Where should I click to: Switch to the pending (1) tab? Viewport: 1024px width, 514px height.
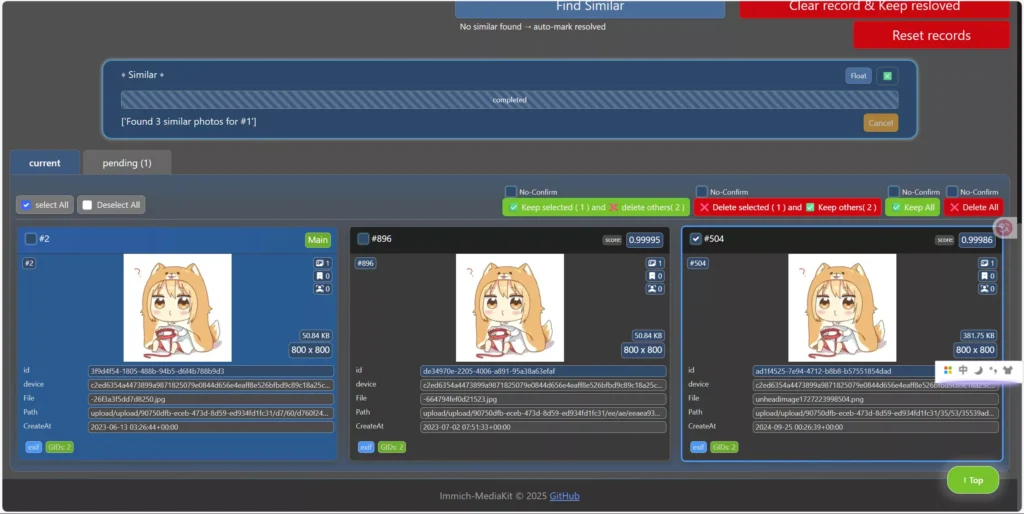[x=127, y=163]
